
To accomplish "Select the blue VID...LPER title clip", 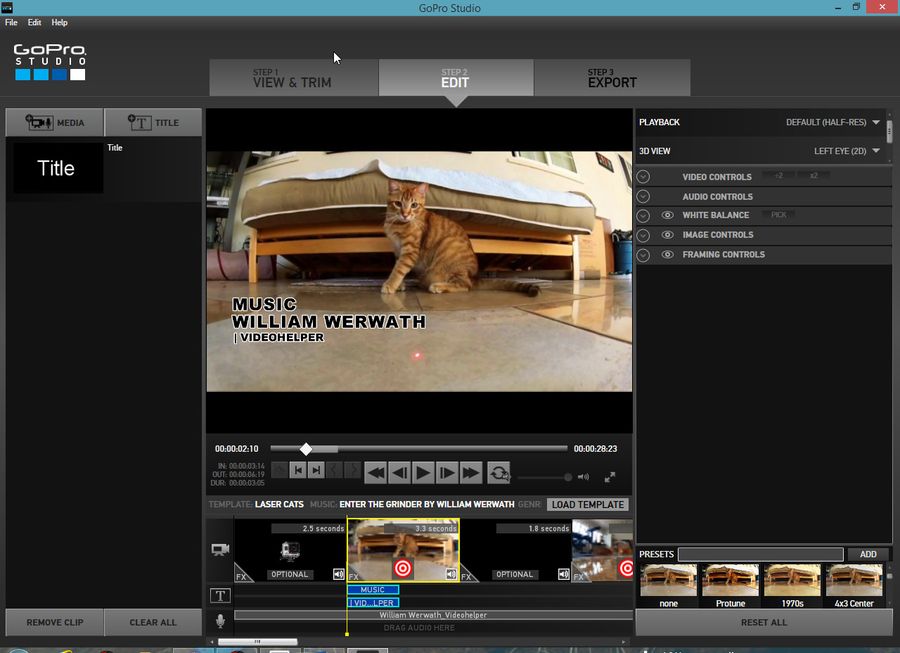I will click(x=373, y=603).
